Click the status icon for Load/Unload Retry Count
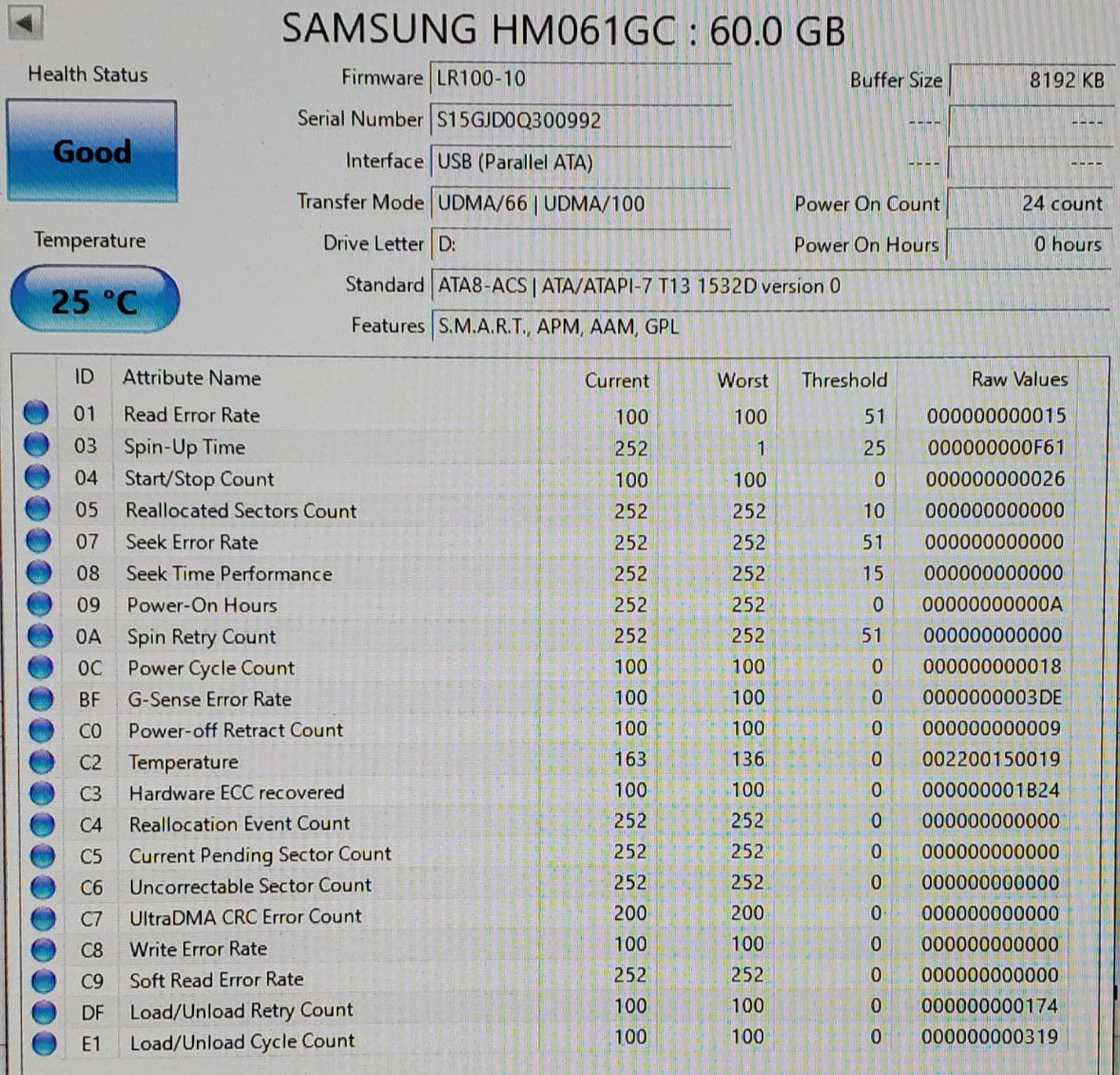The height and width of the screenshot is (1075, 1120). tap(45, 1012)
